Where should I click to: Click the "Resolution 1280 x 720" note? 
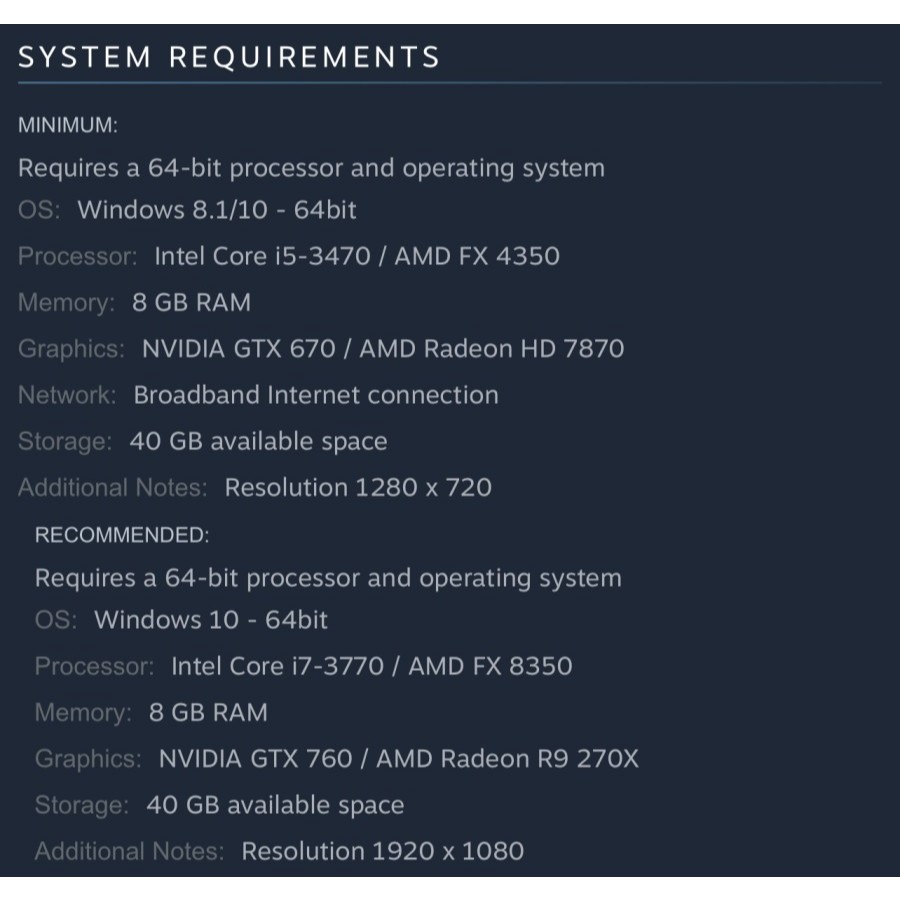(x=358, y=488)
